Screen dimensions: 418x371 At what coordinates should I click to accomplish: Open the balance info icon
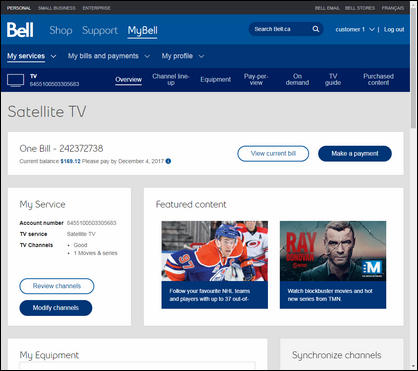click(168, 161)
